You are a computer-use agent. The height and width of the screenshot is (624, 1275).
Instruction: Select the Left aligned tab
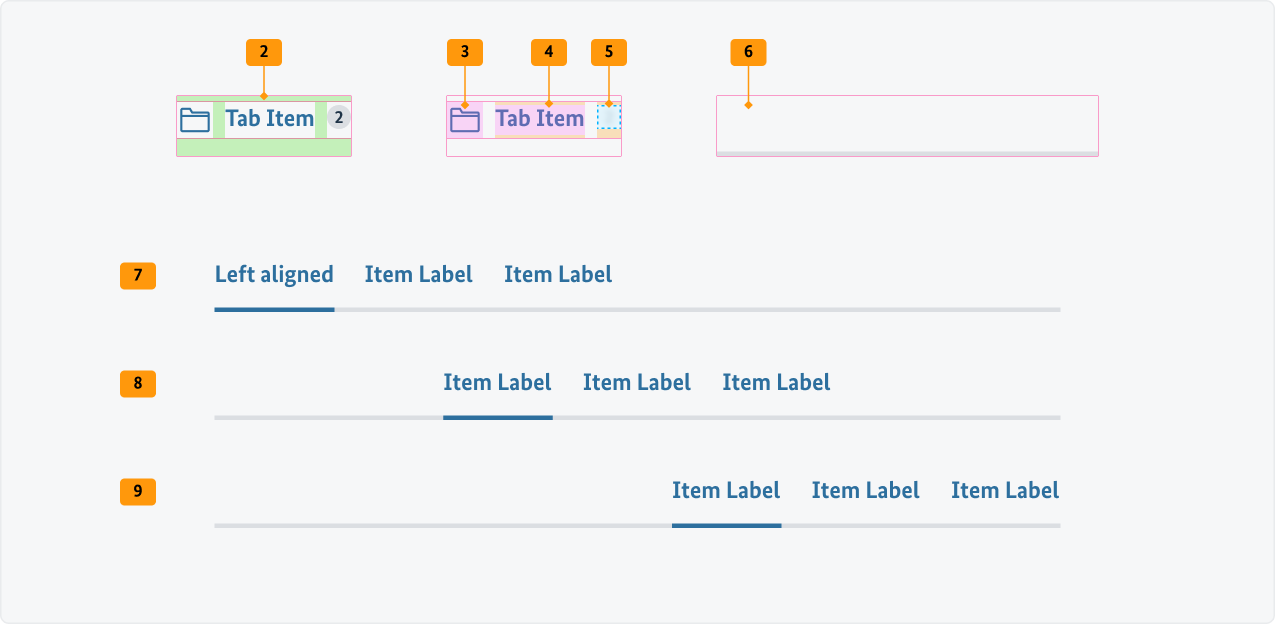pos(274,274)
